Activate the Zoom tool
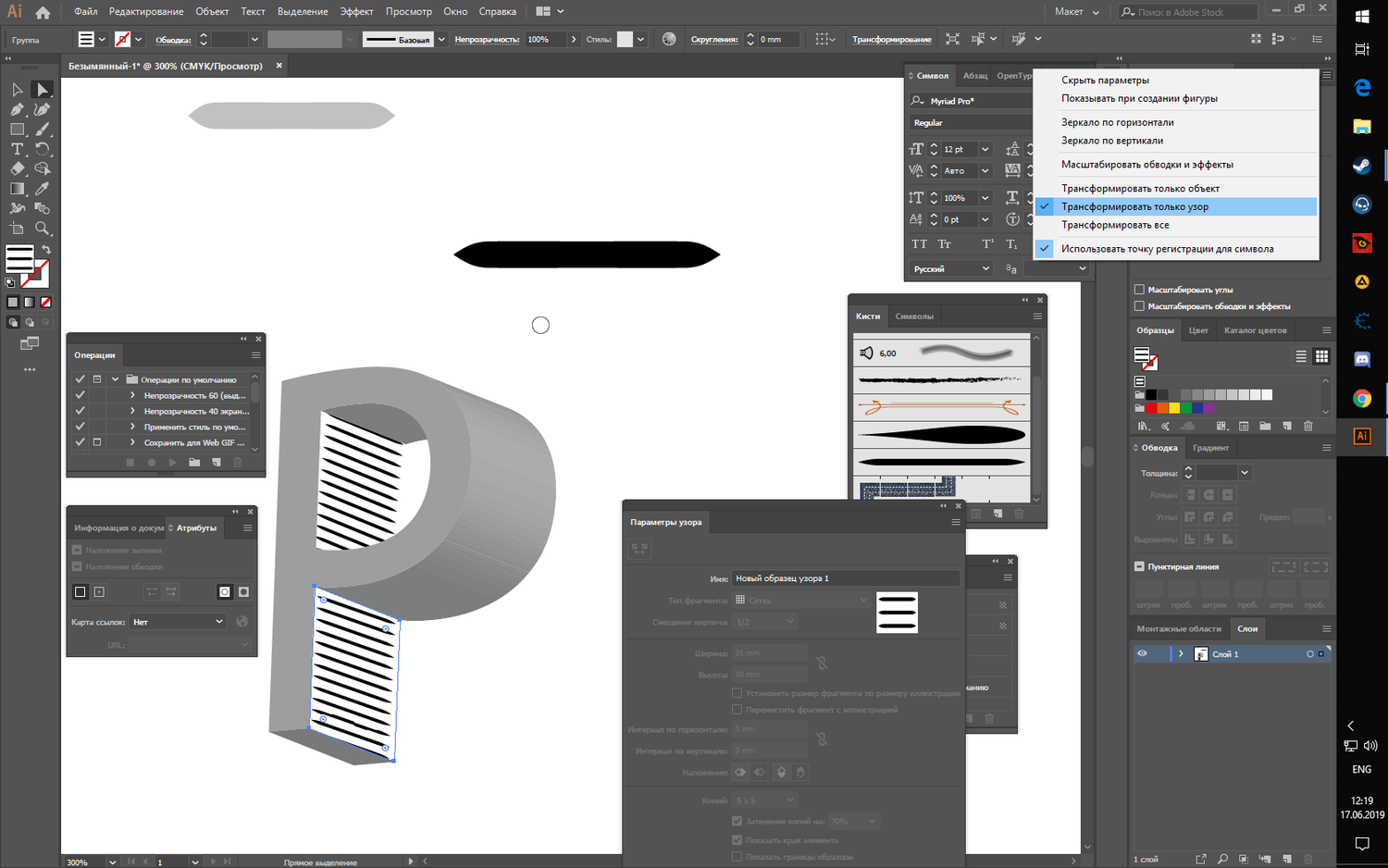Image resolution: width=1388 pixels, height=868 pixels. click(x=42, y=229)
